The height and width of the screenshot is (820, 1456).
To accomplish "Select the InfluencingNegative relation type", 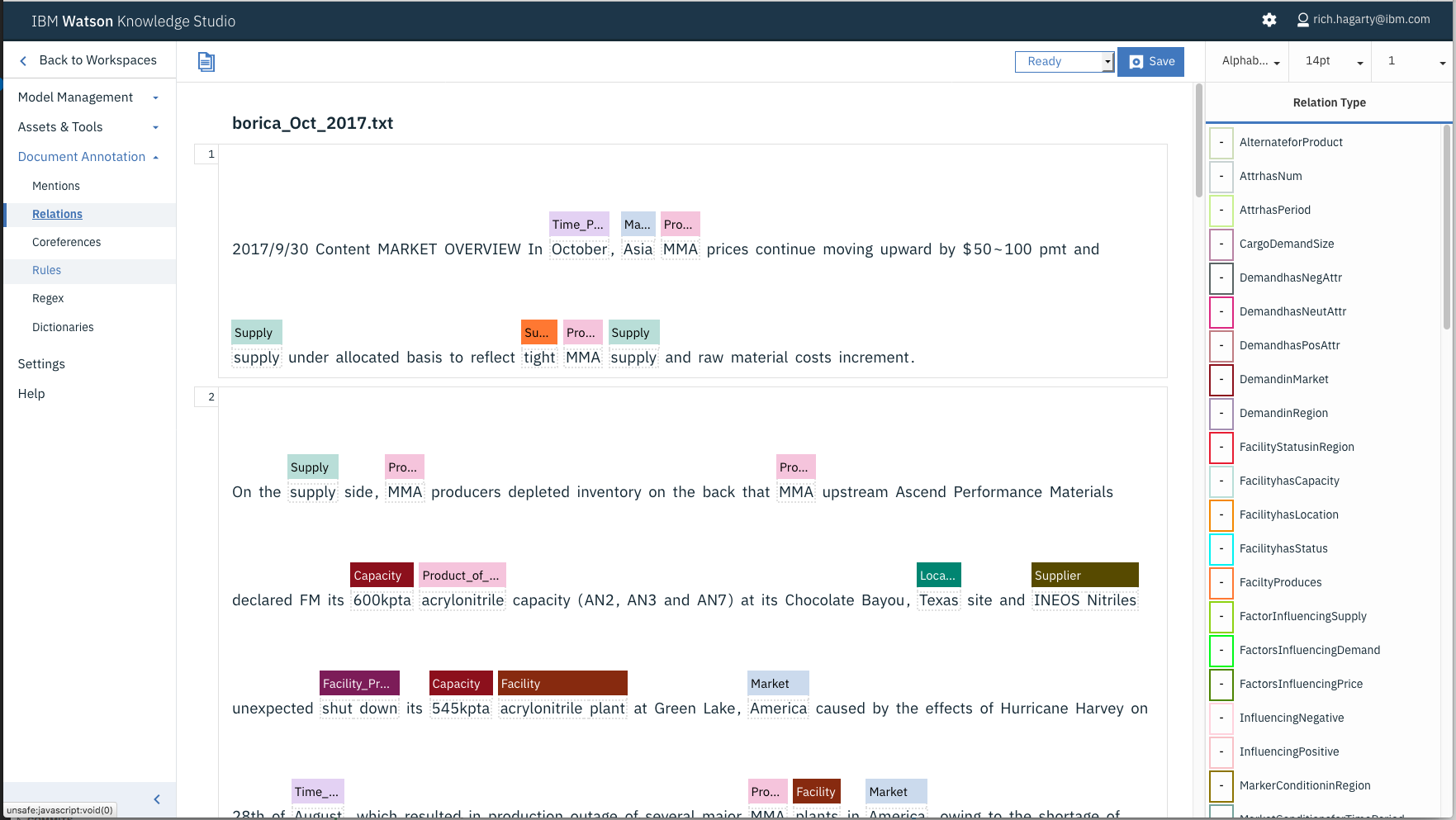I will coord(1292,718).
